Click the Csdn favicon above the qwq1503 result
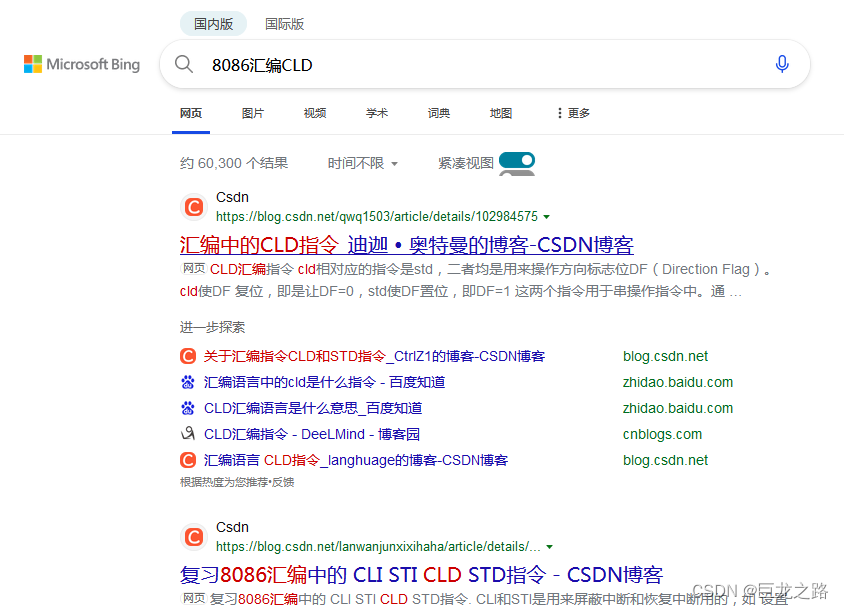The height and width of the screenshot is (609, 844). (x=194, y=207)
